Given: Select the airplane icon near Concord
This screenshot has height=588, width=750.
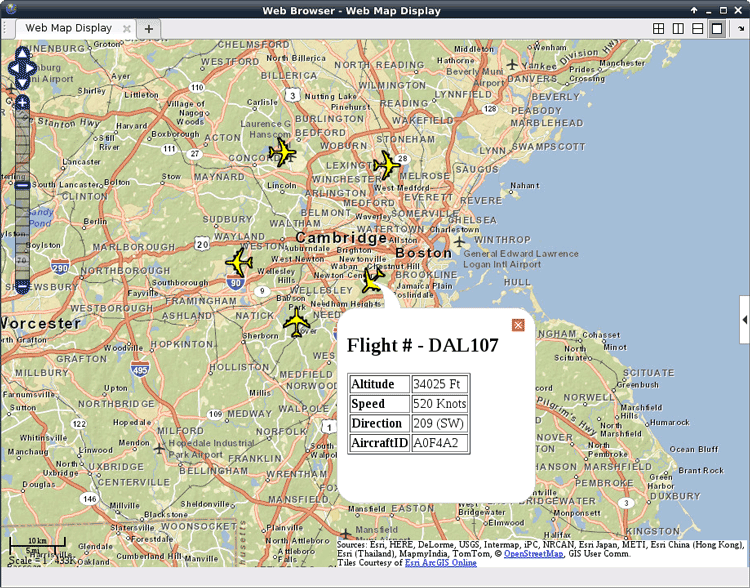Looking at the screenshot, I should tap(283, 153).
